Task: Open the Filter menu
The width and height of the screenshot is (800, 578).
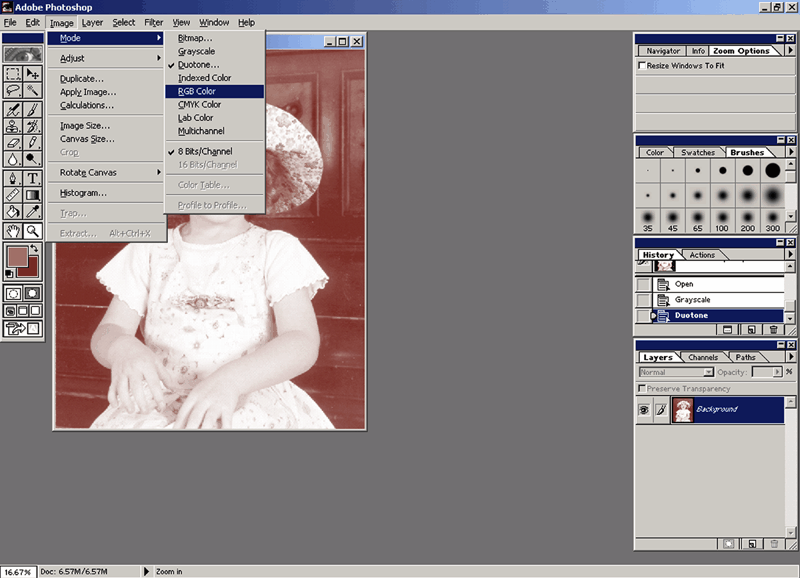Action: [x=153, y=22]
